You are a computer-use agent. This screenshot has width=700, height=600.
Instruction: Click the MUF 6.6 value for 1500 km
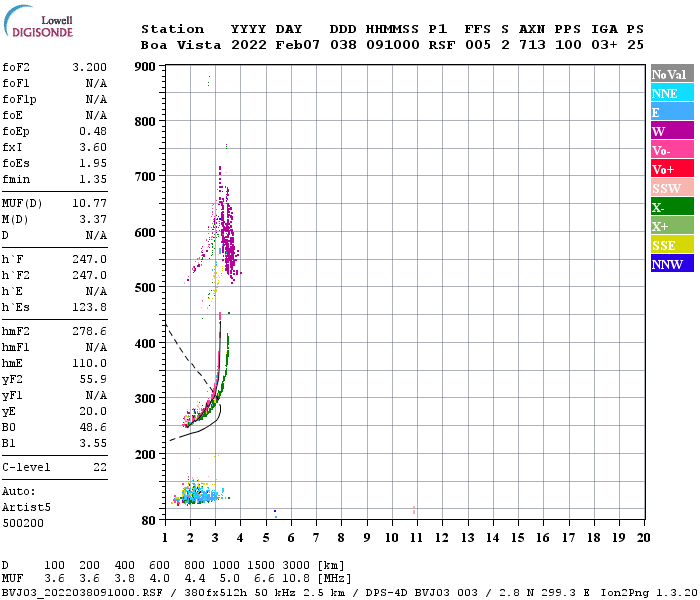[x=264, y=579]
